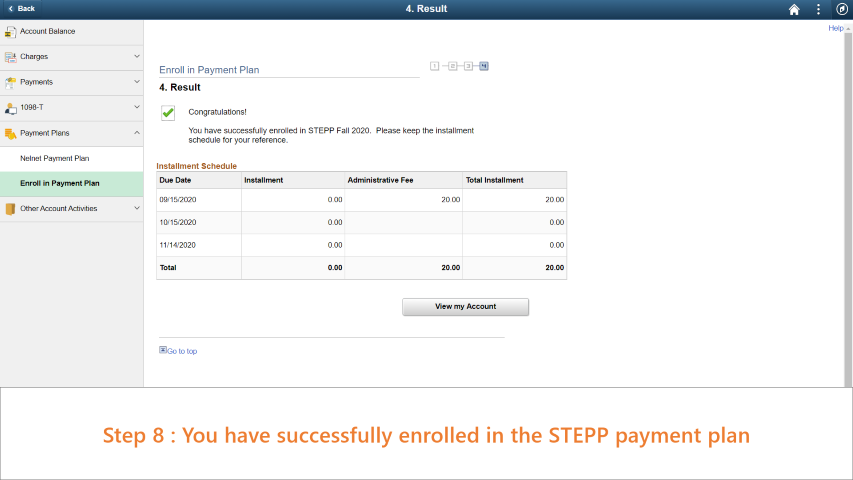Click the Other Account Activities icon
This screenshot has height=480, width=853.
[10, 209]
